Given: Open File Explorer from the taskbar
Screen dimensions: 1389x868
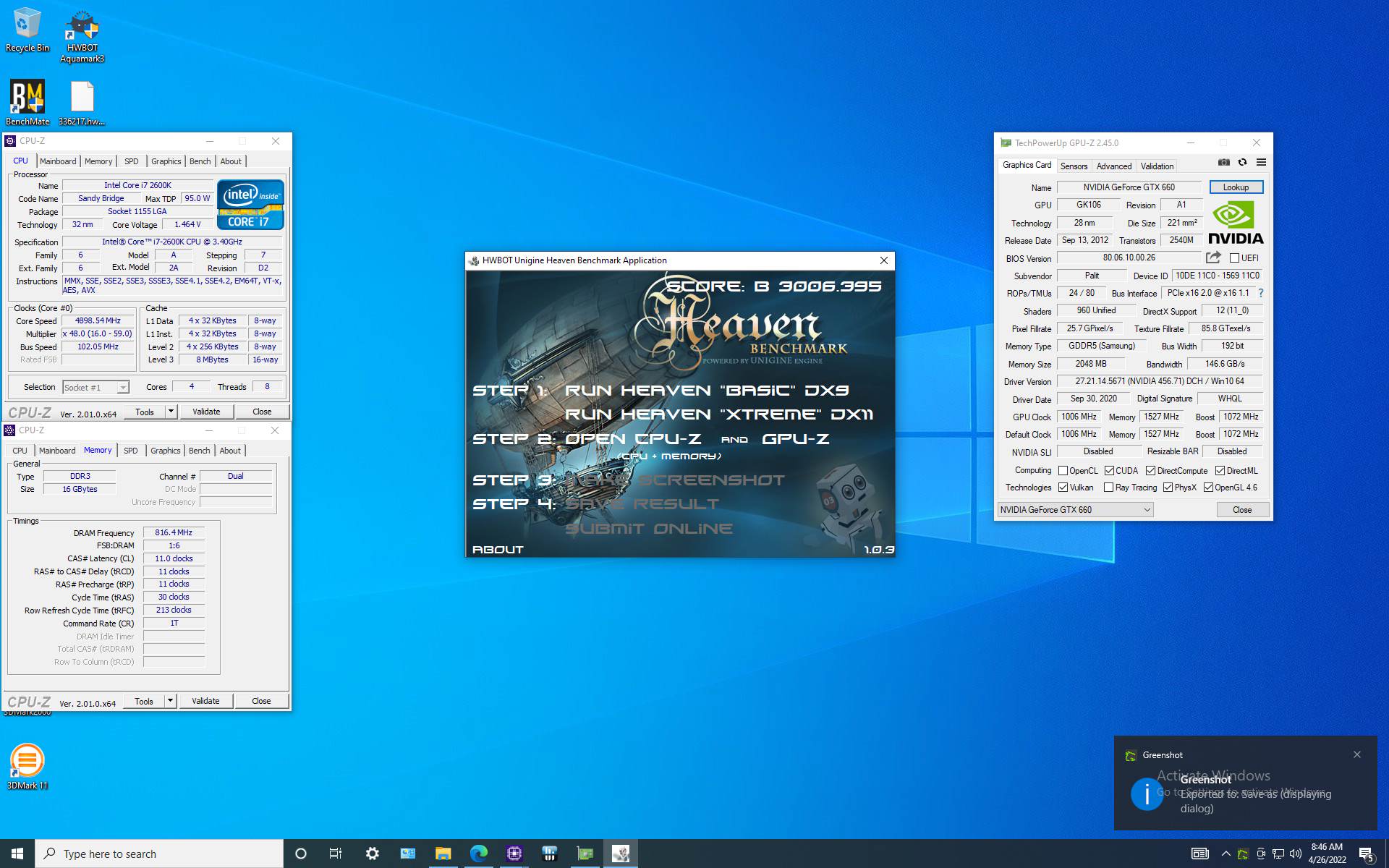Looking at the screenshot, I should [443, 854].
